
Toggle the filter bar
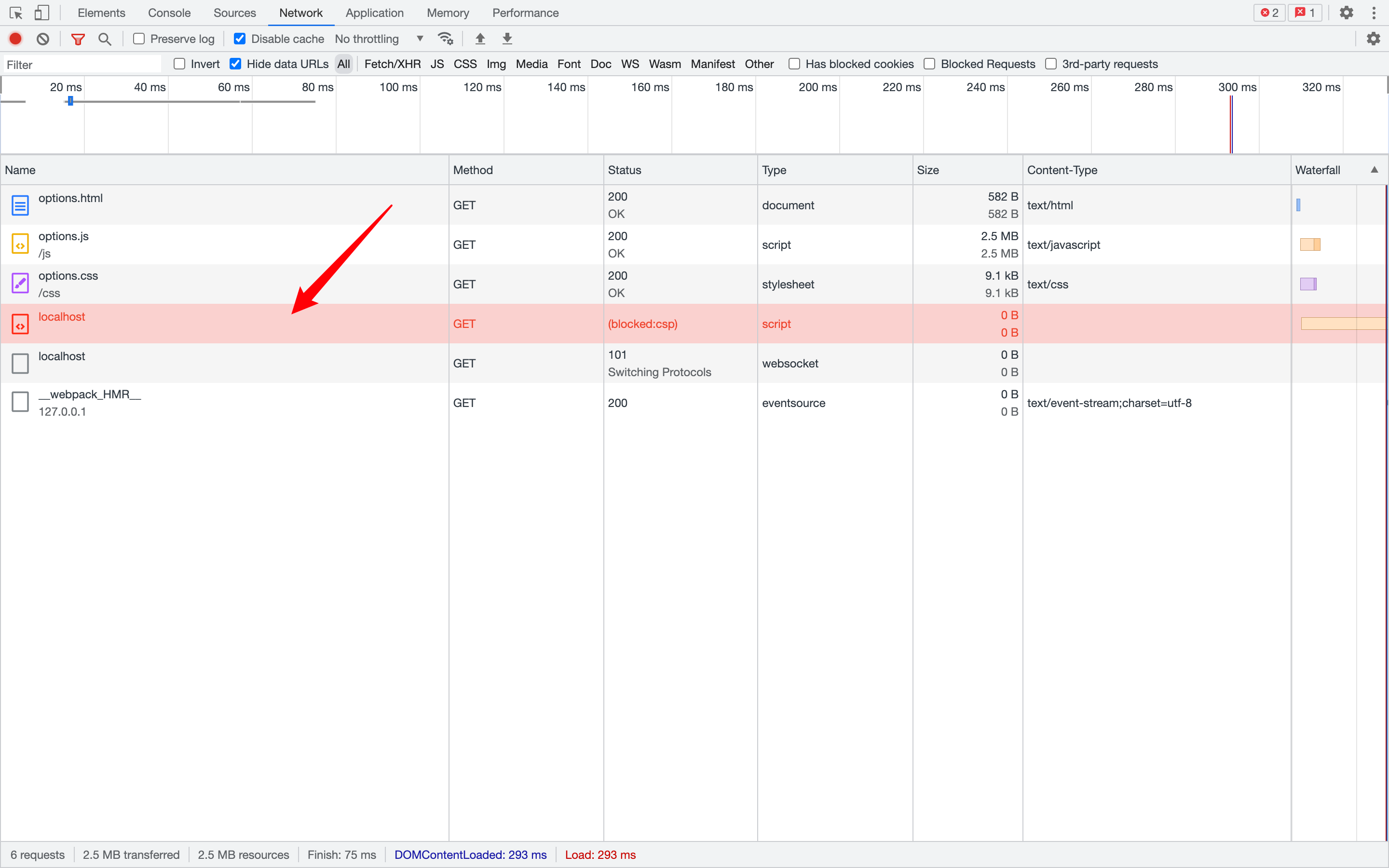(78, 39)
